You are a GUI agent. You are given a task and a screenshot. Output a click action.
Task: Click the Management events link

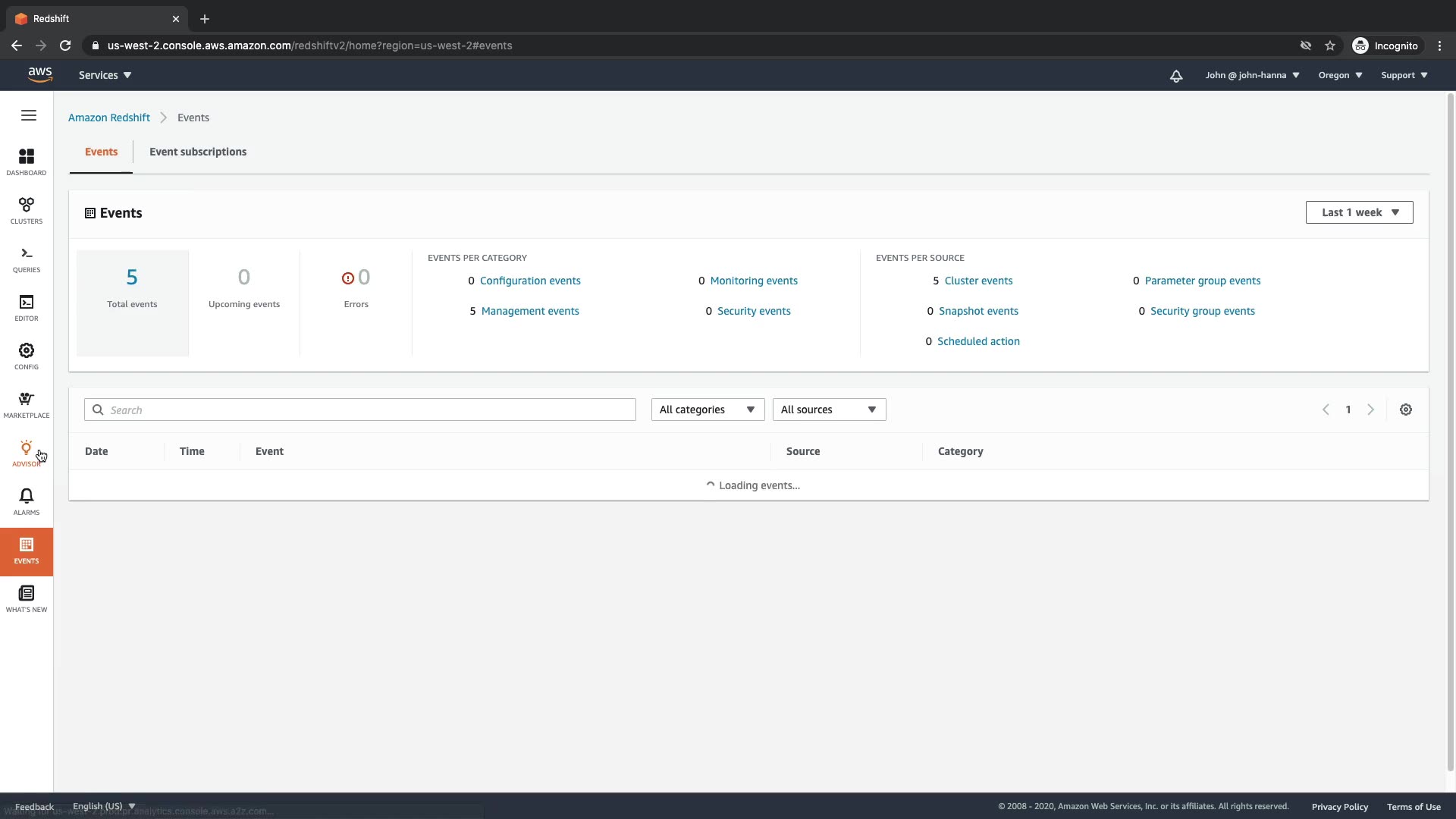tap(529, 311)
